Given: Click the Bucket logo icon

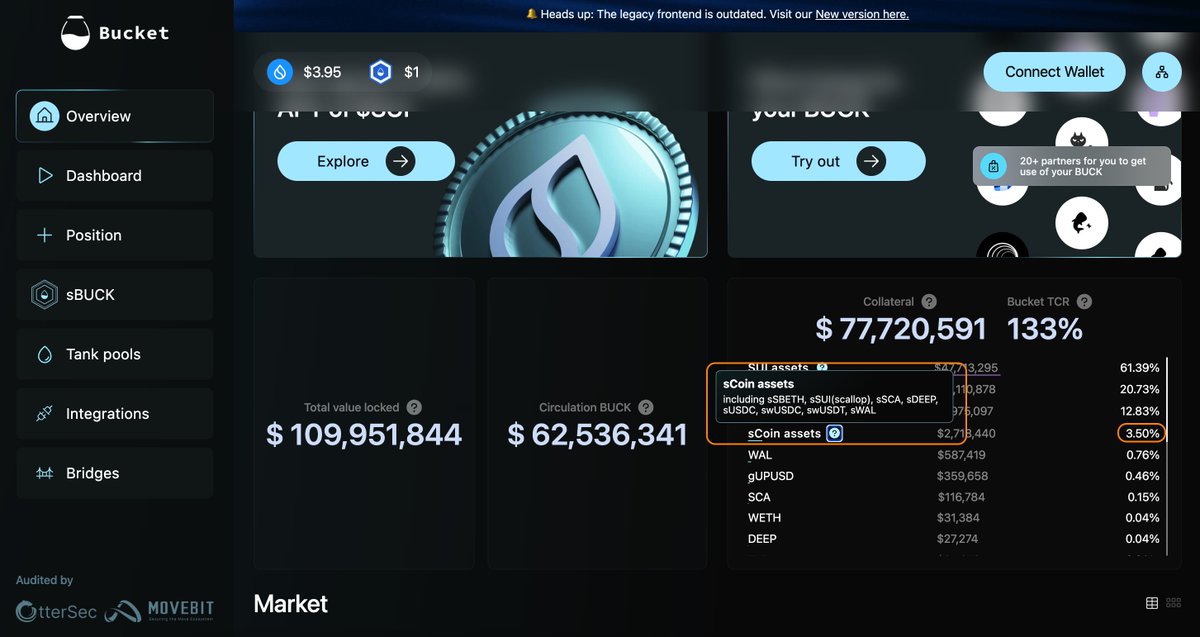Looking at the screenshot, I should [x=74, y=33].
